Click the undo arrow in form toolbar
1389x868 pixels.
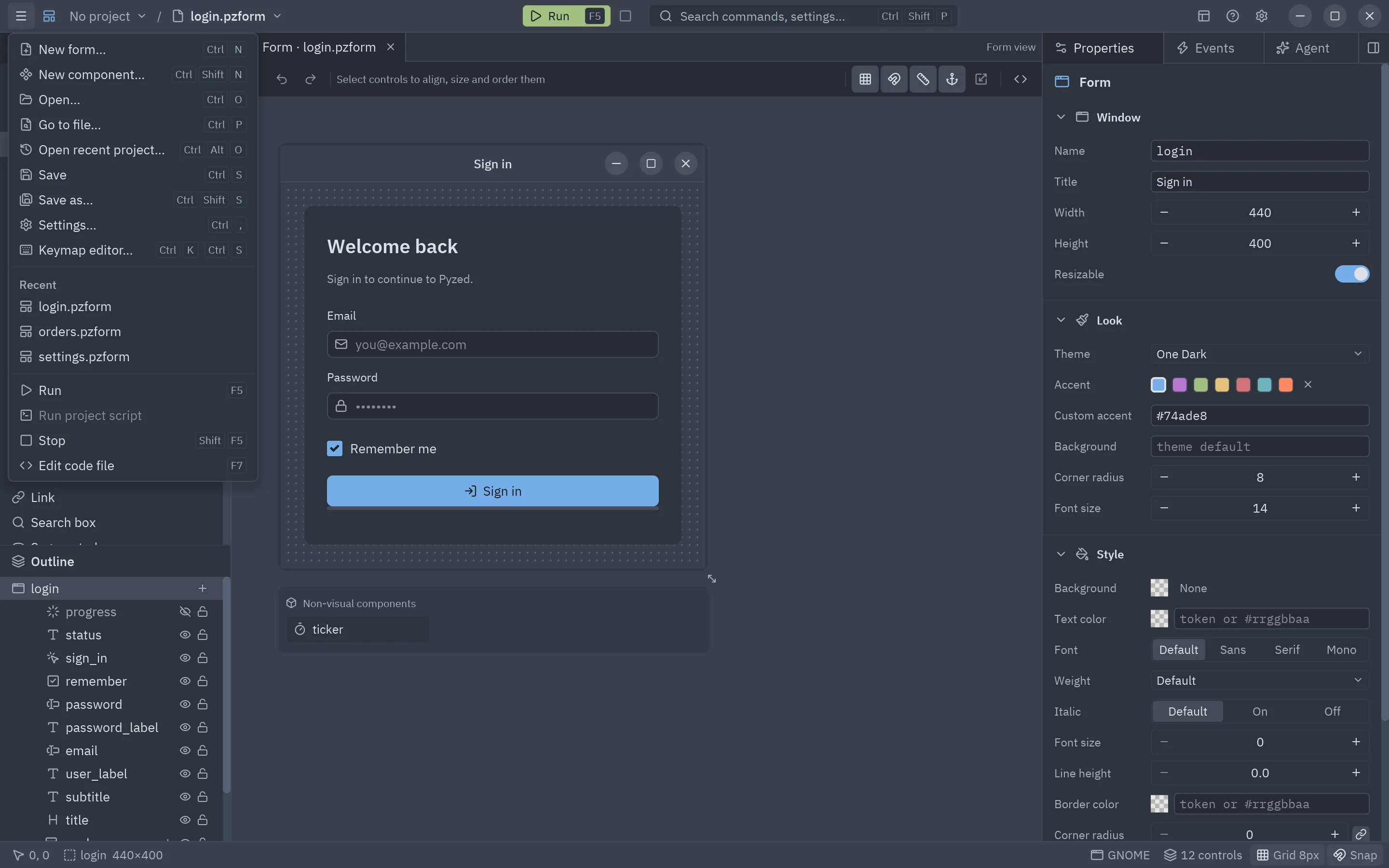tap(281, 79)
